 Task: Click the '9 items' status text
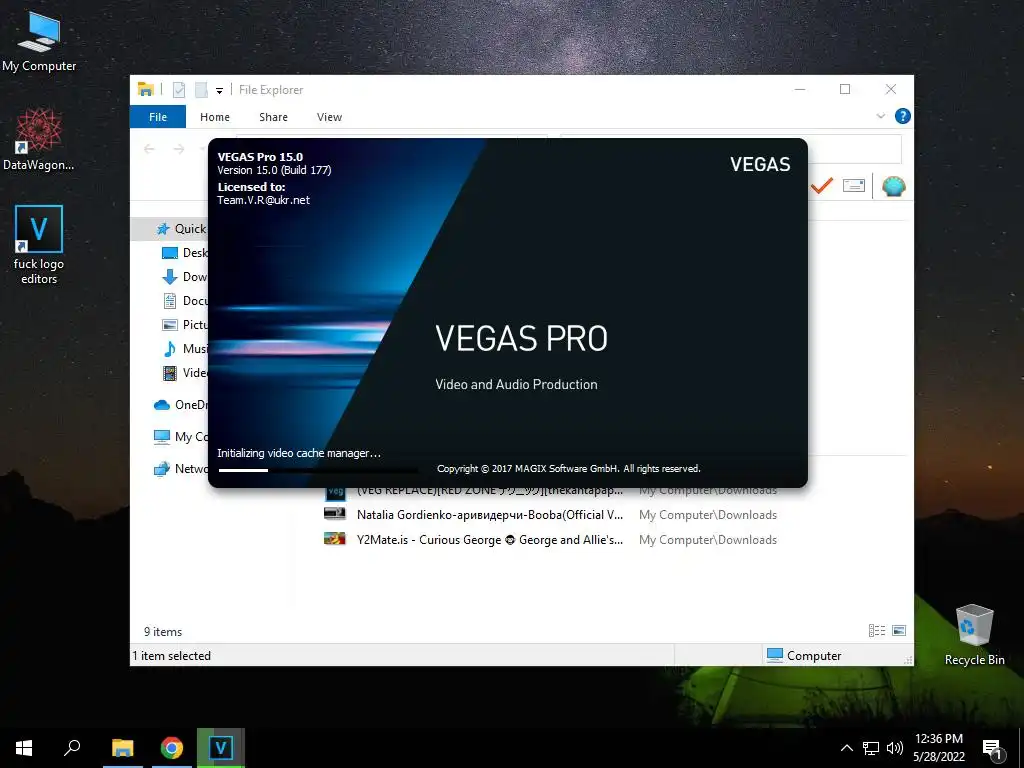point(163,632)
